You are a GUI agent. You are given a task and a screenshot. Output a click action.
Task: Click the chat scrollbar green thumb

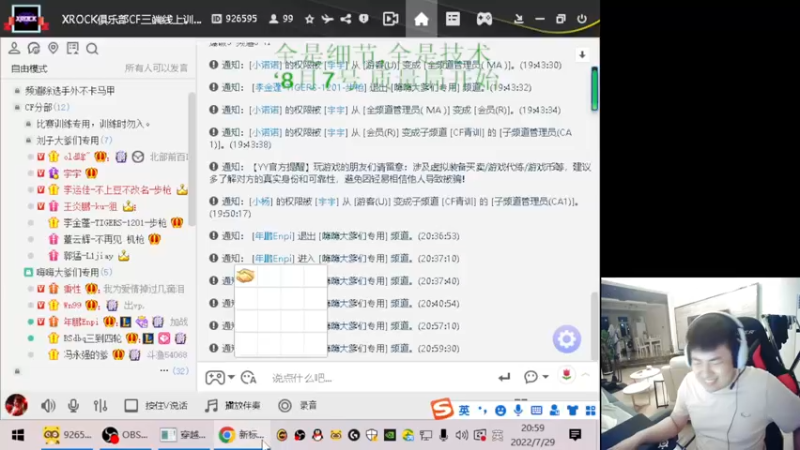tap(594, 88)
